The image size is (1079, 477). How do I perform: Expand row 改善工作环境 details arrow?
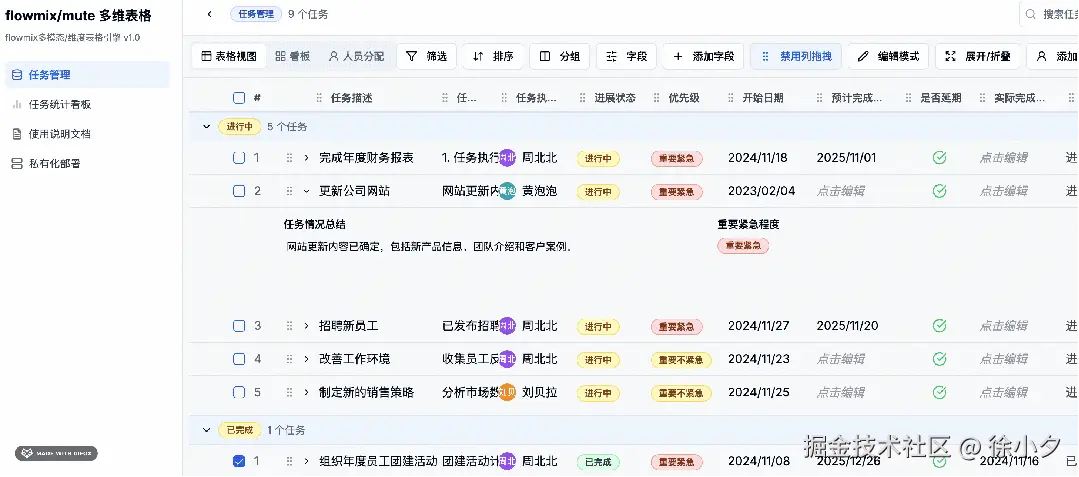(307, 359)
